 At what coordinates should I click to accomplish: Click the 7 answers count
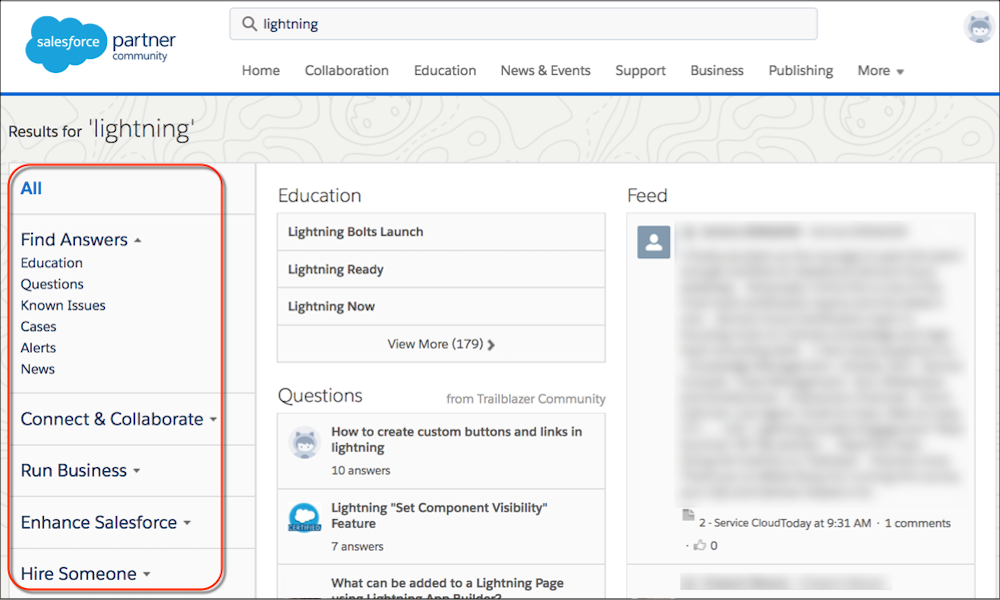357,546
